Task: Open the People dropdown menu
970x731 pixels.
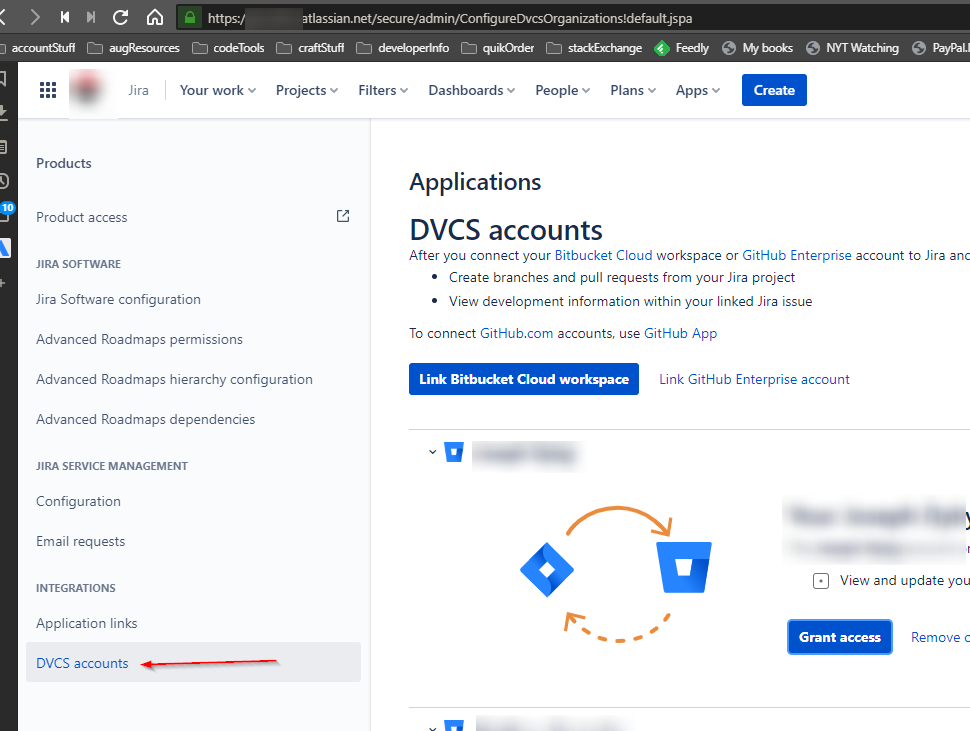Action: tap(562, 90)
